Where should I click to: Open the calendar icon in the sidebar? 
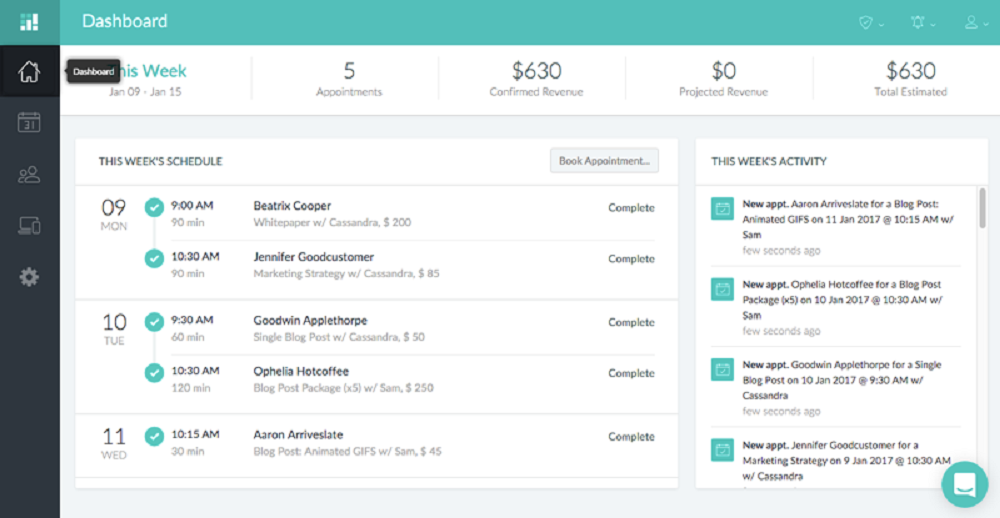click(29, 123)
